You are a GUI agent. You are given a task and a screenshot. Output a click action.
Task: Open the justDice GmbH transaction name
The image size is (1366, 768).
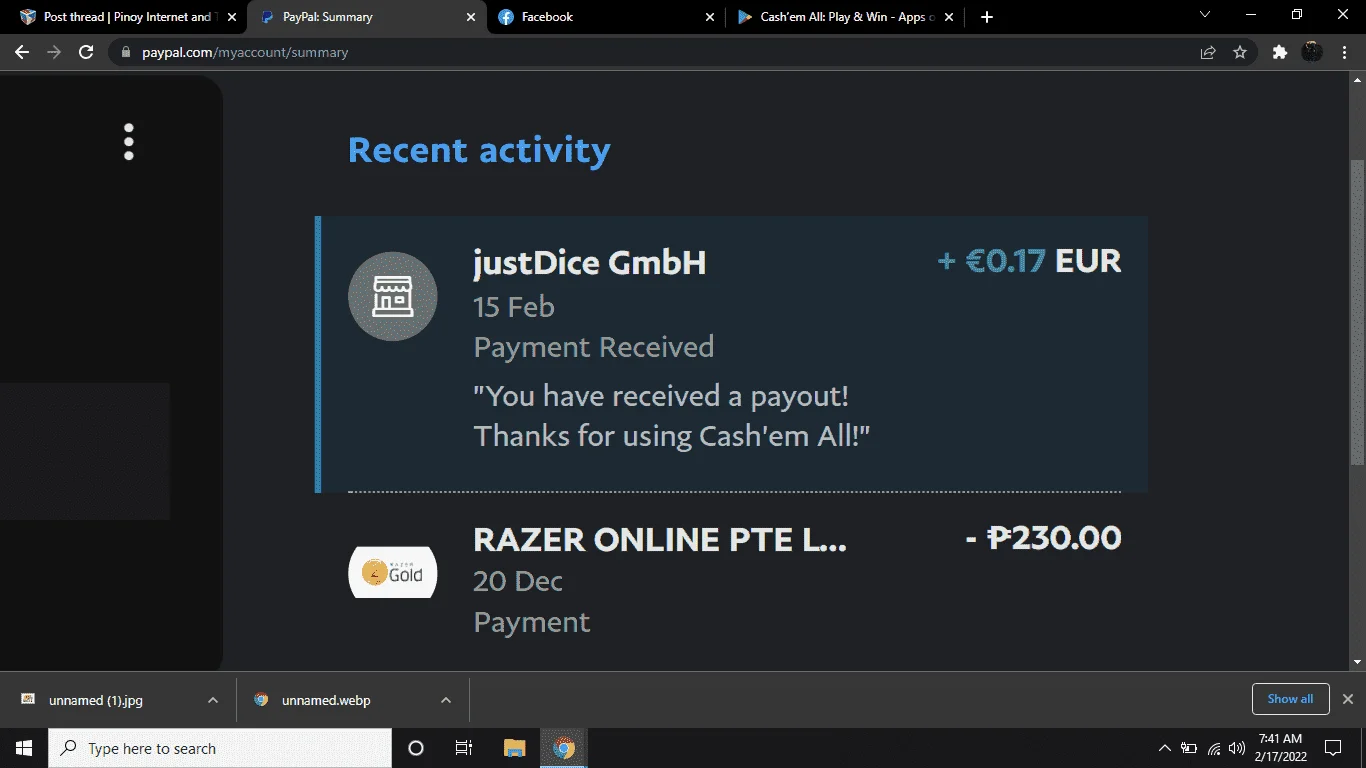coord(590,263)
